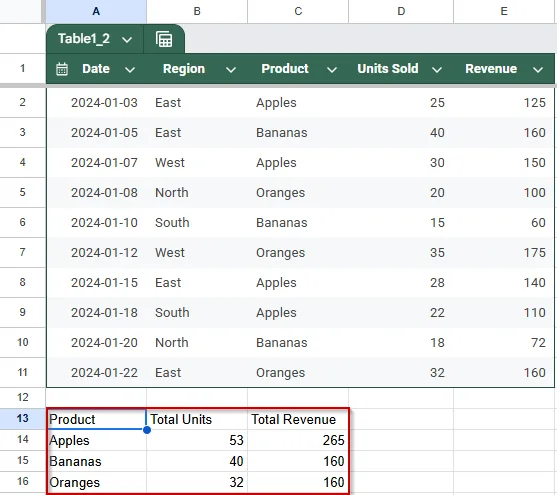557x495 pixels.
Task: Select Bananas summary cell in row 15
Action: tap(96, 461)
